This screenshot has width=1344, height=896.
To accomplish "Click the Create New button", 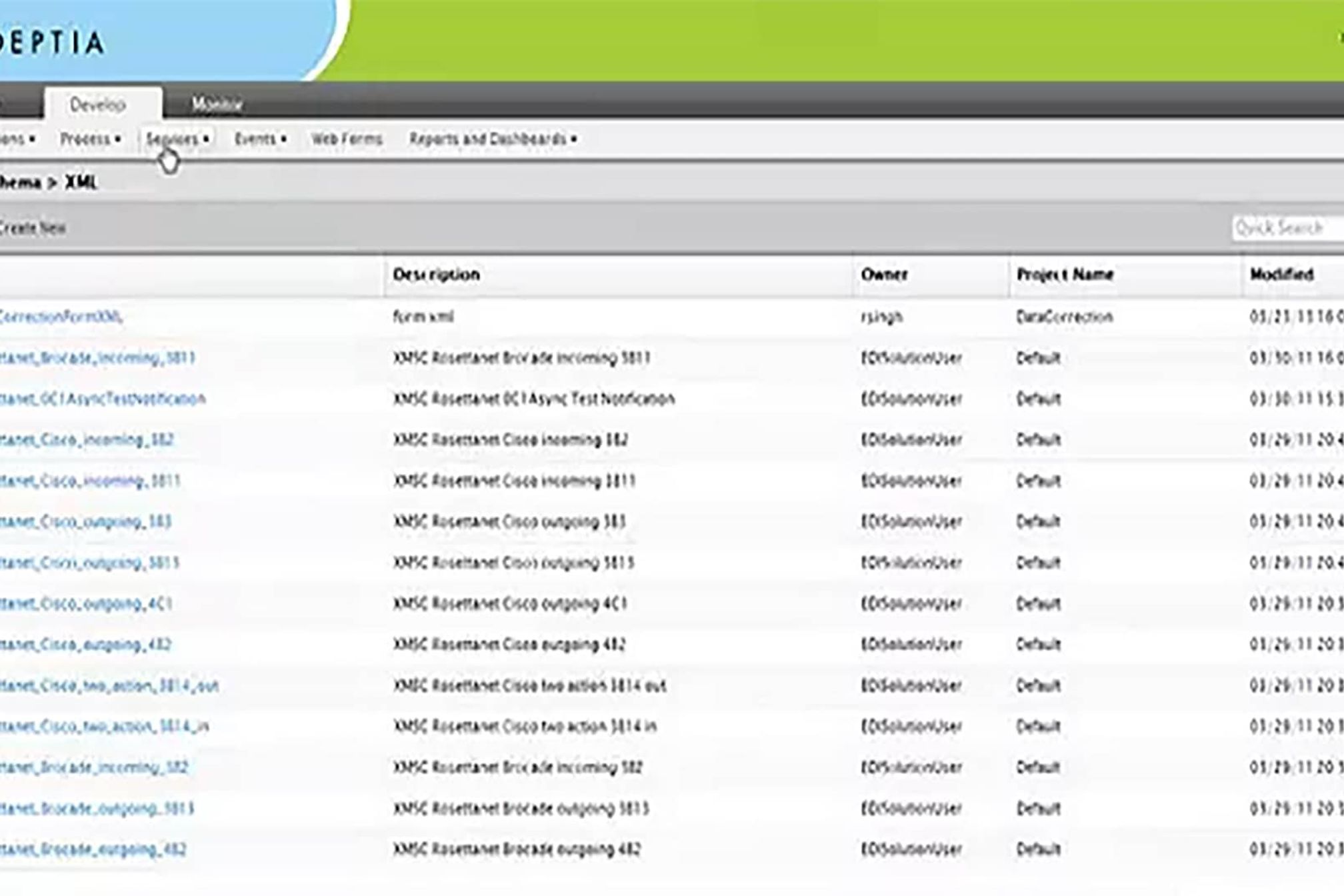I will (x=32, y=228).
